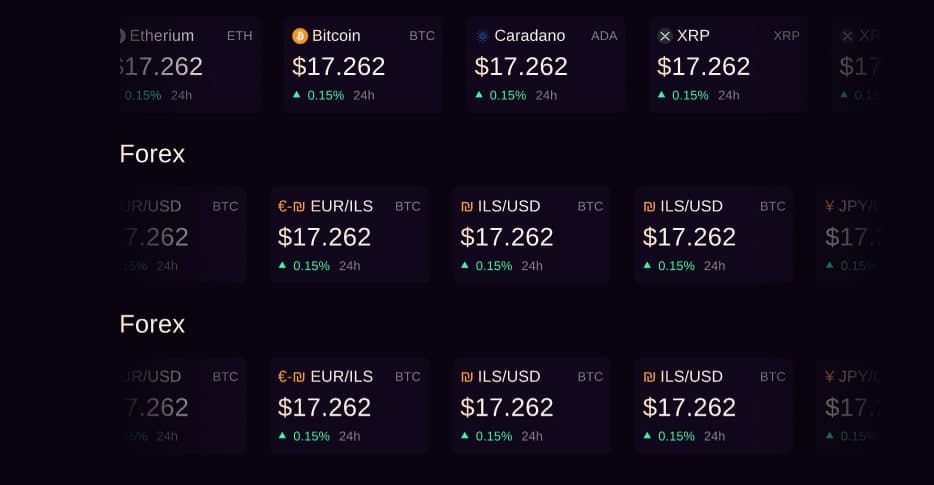Click the €-₪ symbol in the lower Forex row
Image resolution: width=934 pixels, height=485 pixels.
click(x=291, y=377)
